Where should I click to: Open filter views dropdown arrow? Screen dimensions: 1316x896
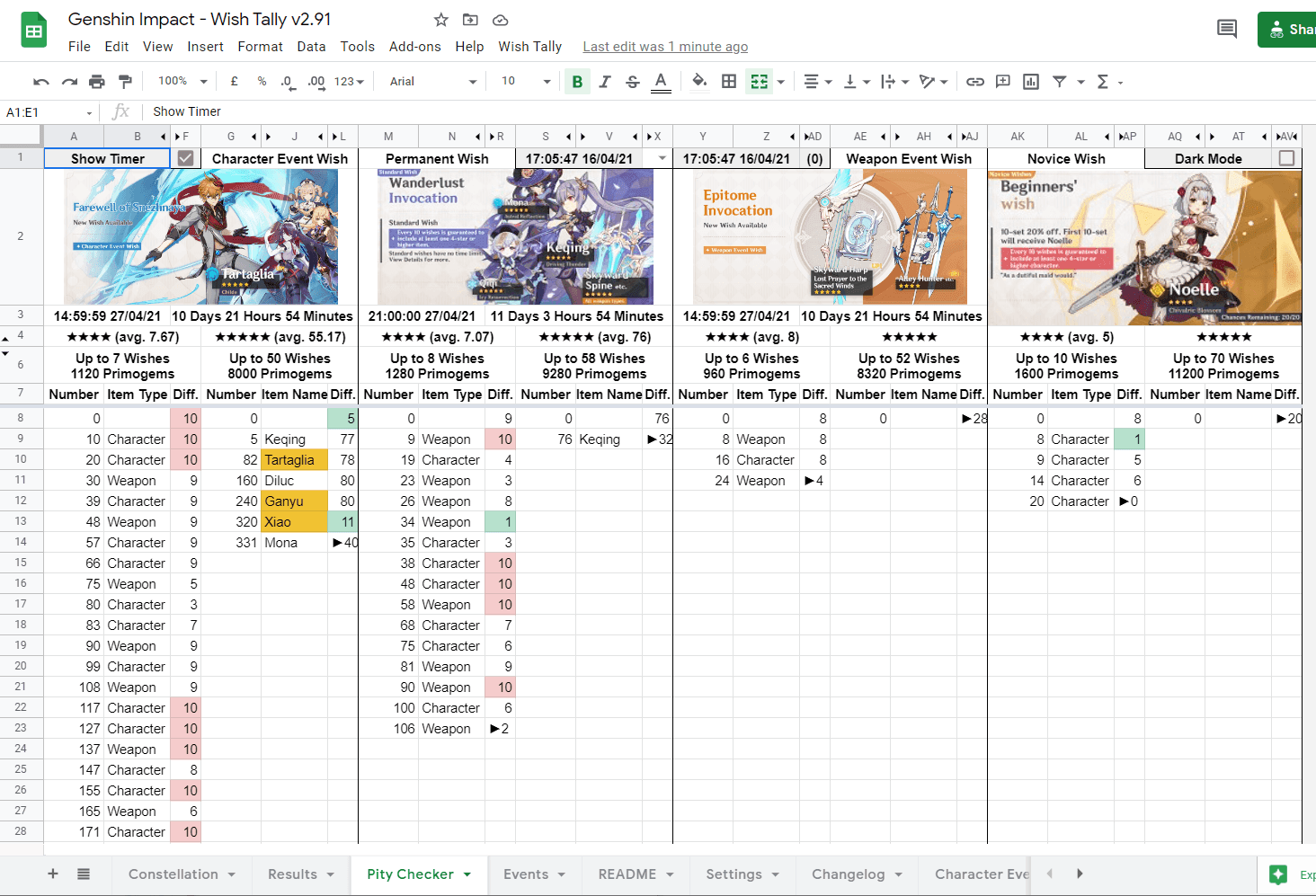click(x=1081, y=82)
